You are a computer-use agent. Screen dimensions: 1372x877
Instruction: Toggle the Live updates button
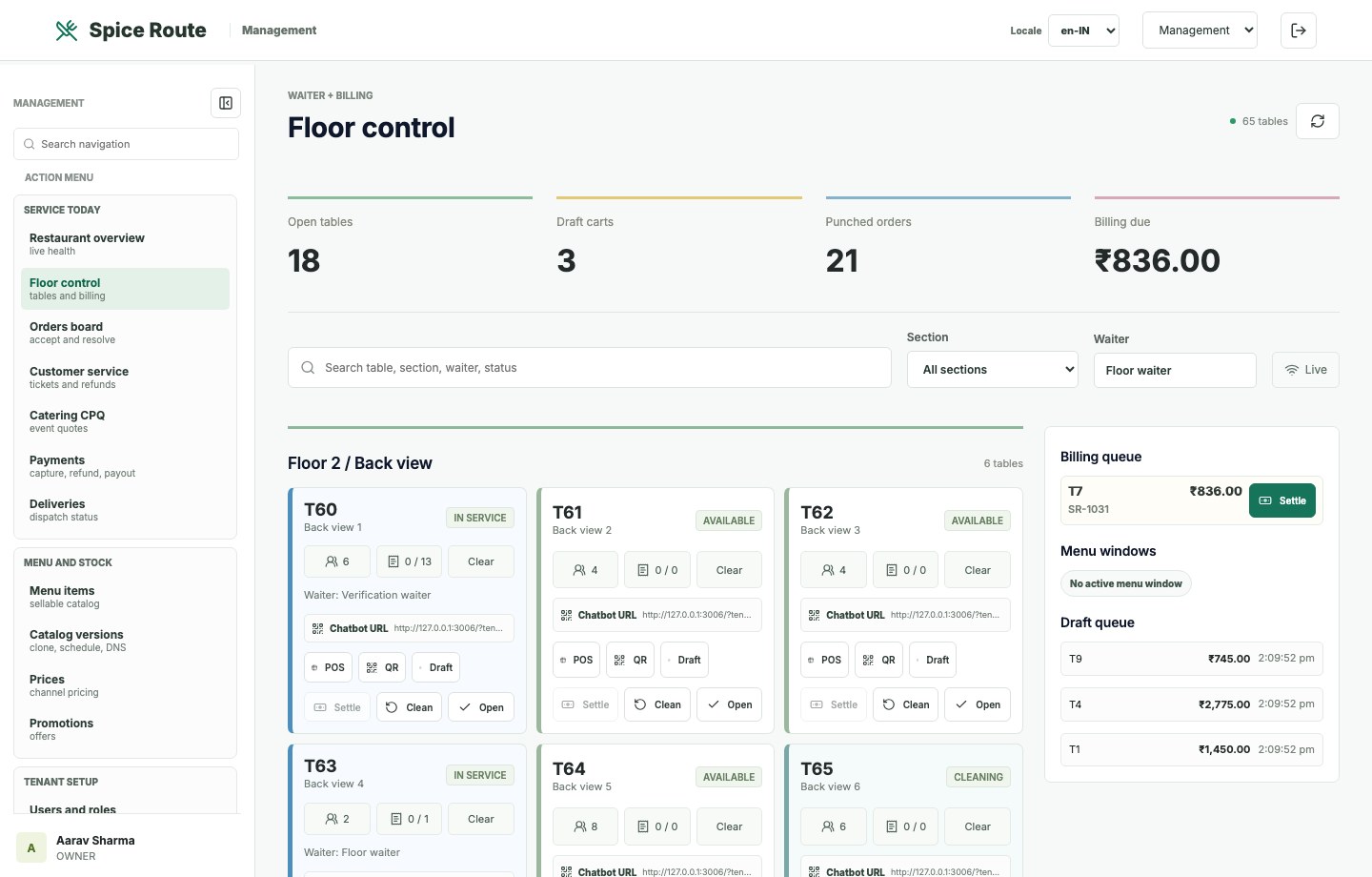click(1305, 370)
